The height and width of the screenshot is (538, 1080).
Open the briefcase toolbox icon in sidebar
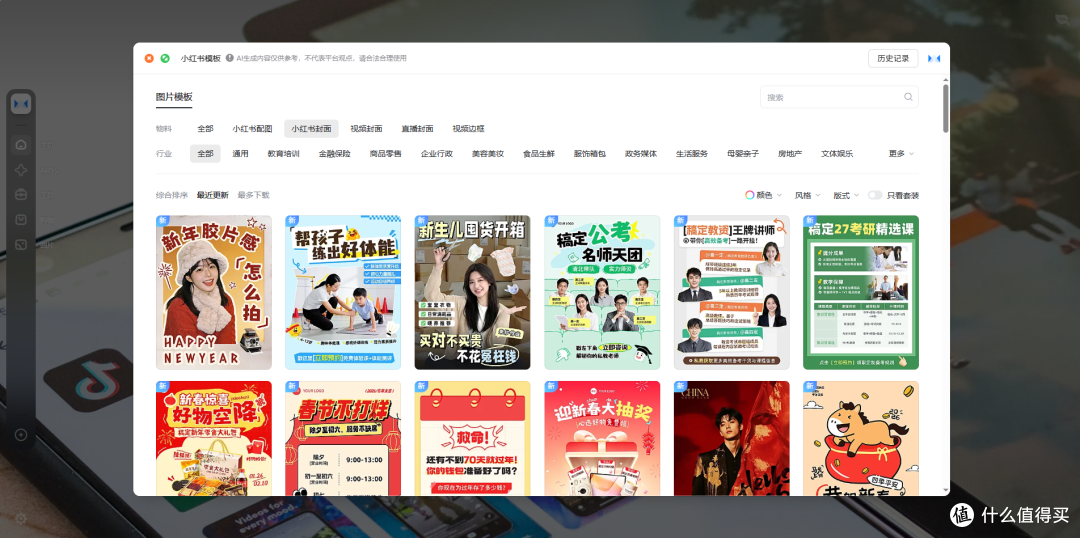pyautogui.click(x=21, y=195)
